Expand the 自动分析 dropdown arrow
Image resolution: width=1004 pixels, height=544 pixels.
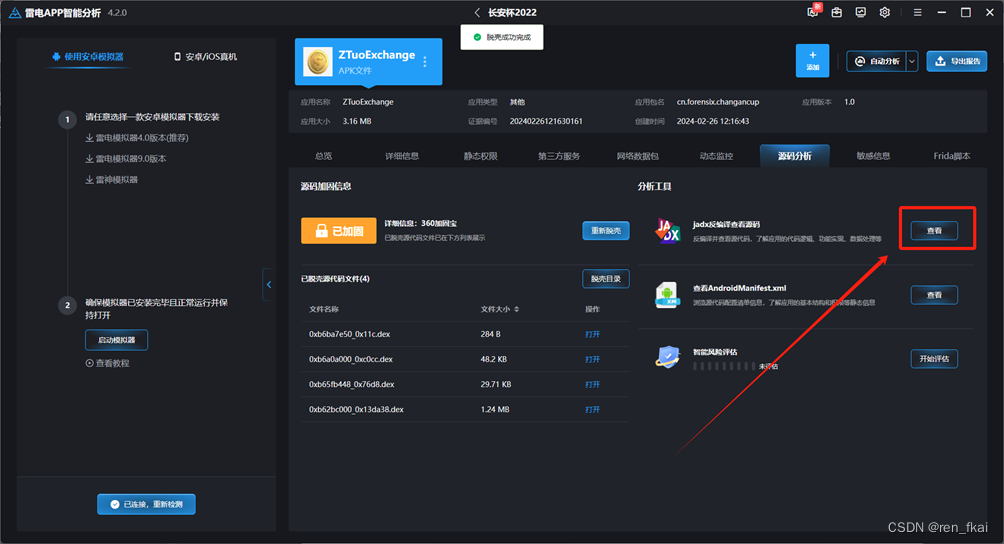point(912,61)
